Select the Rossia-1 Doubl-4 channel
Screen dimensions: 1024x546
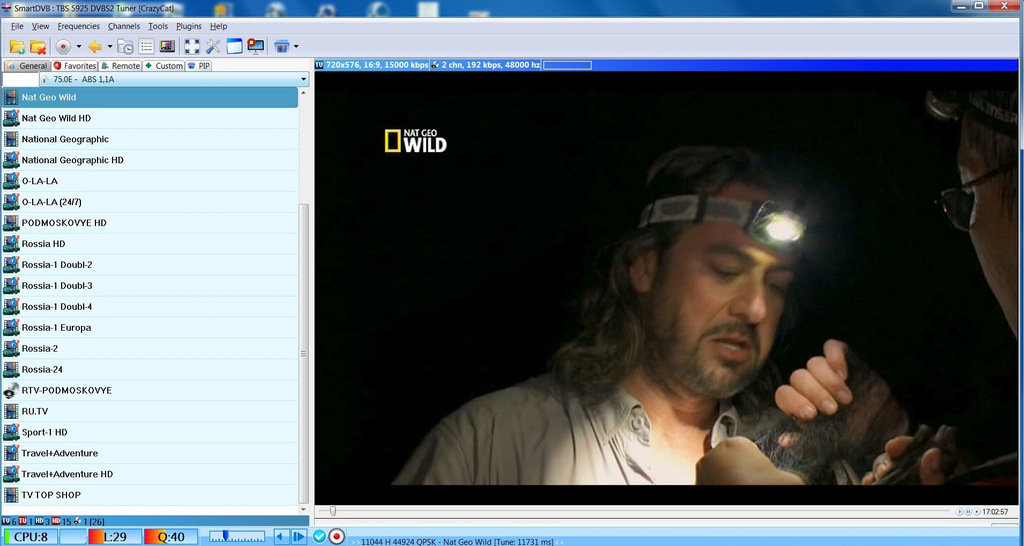tap(150, 306)
